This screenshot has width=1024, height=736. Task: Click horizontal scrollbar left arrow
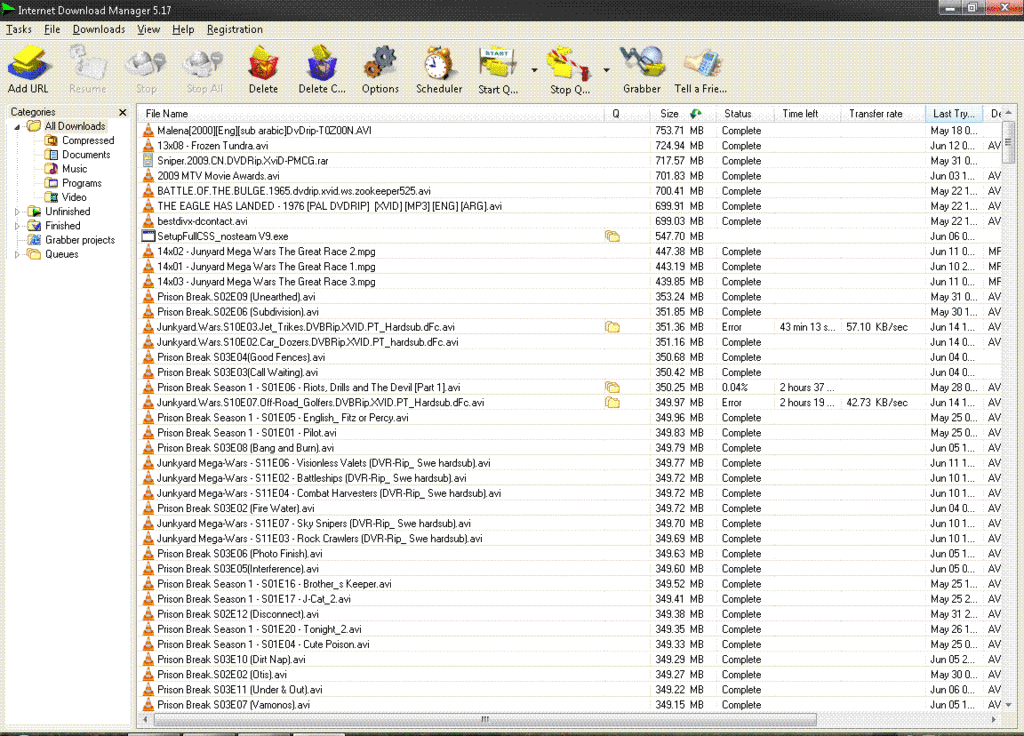click(146, 720)
